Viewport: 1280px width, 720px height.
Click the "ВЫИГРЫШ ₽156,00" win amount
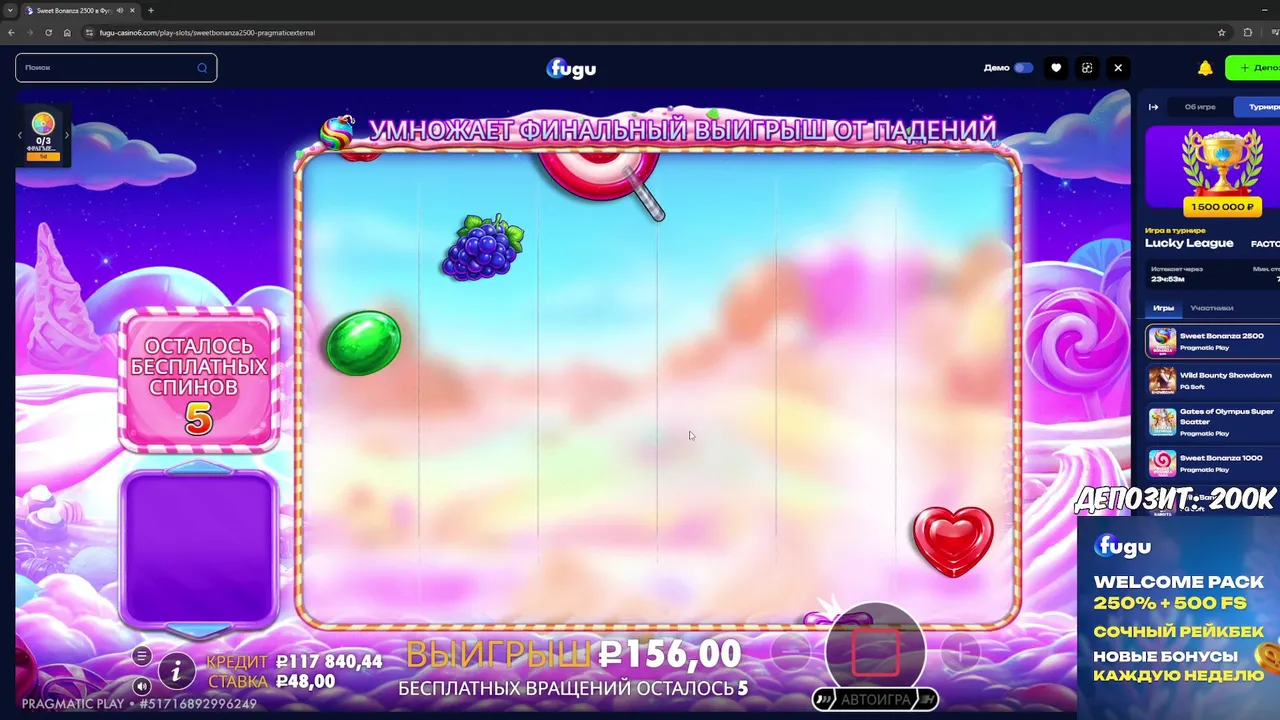[573, 655]
